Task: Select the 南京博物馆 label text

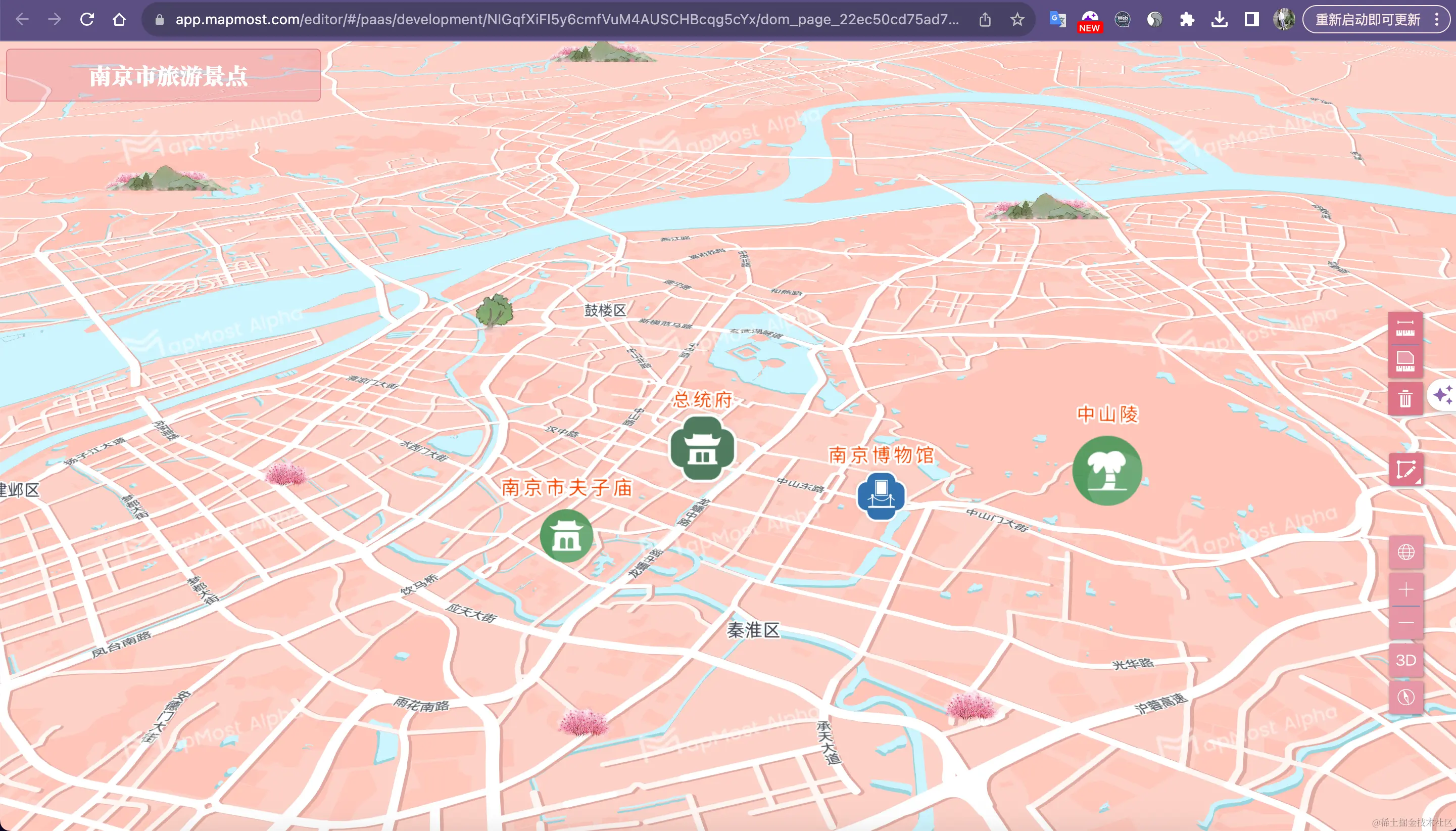Action: click(x=882, y=455)
